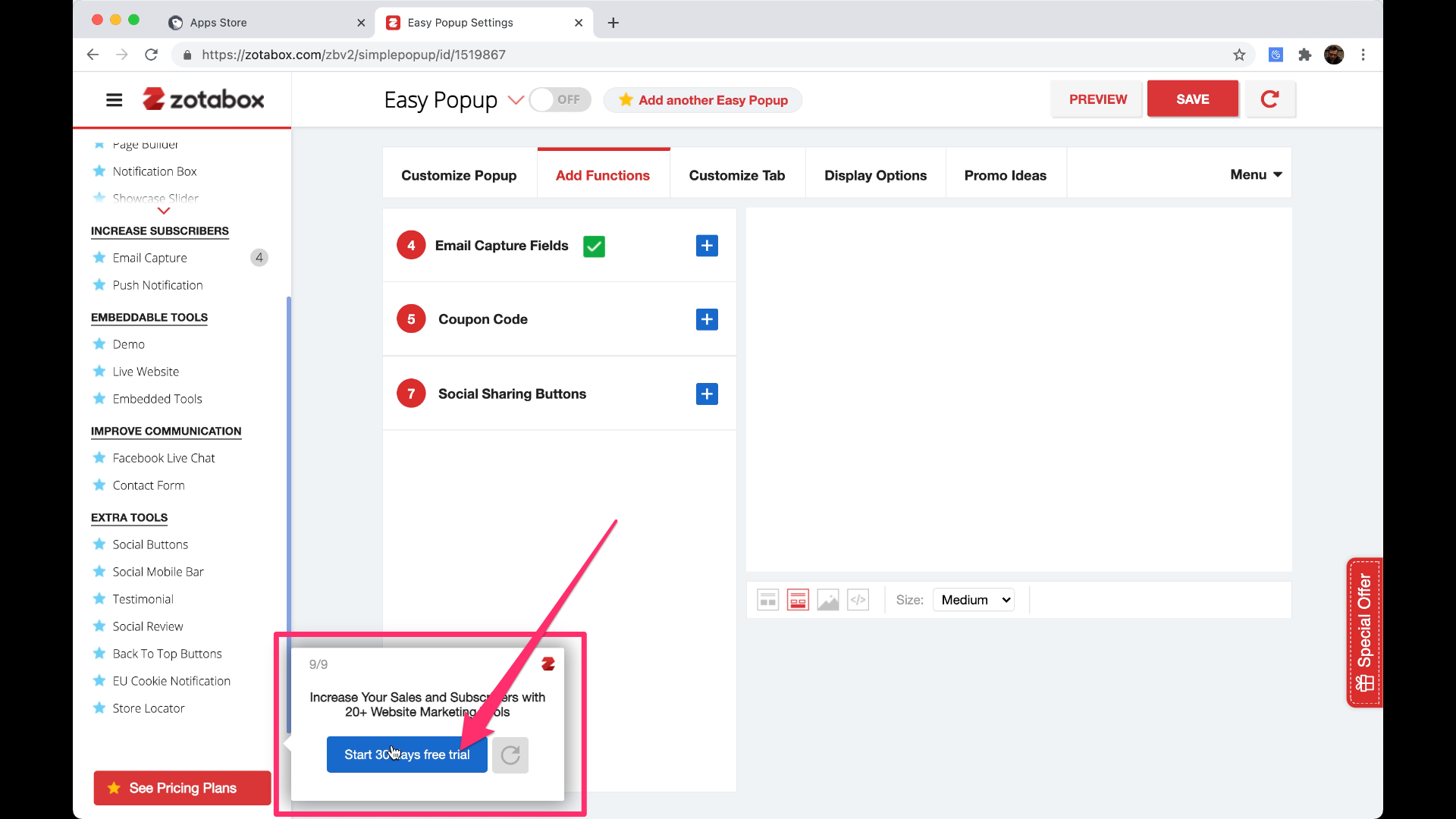This screenshot has height=819, width=1456.
Task: Open Back To Top Buttons tool
Action: click(x=167, y=654)
